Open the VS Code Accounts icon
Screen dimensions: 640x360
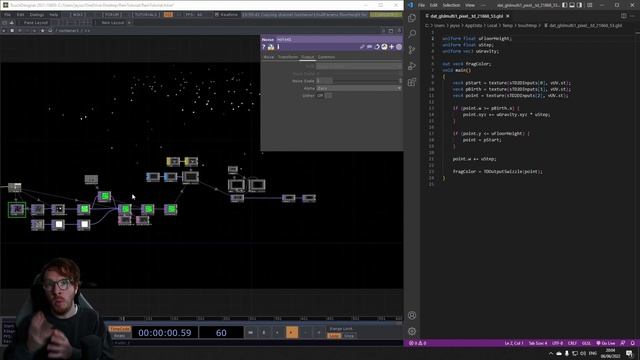click(412, 315)
